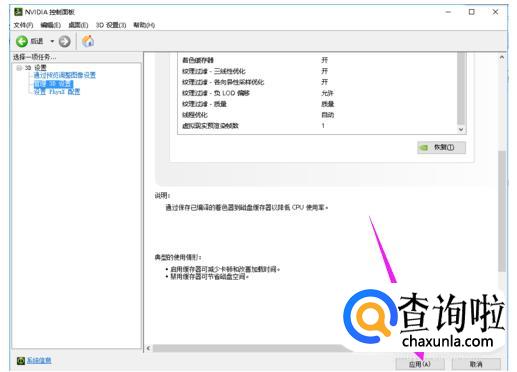517x372 pixels.
Task: Click the green Back arrow button
Action: coord(22,42)
